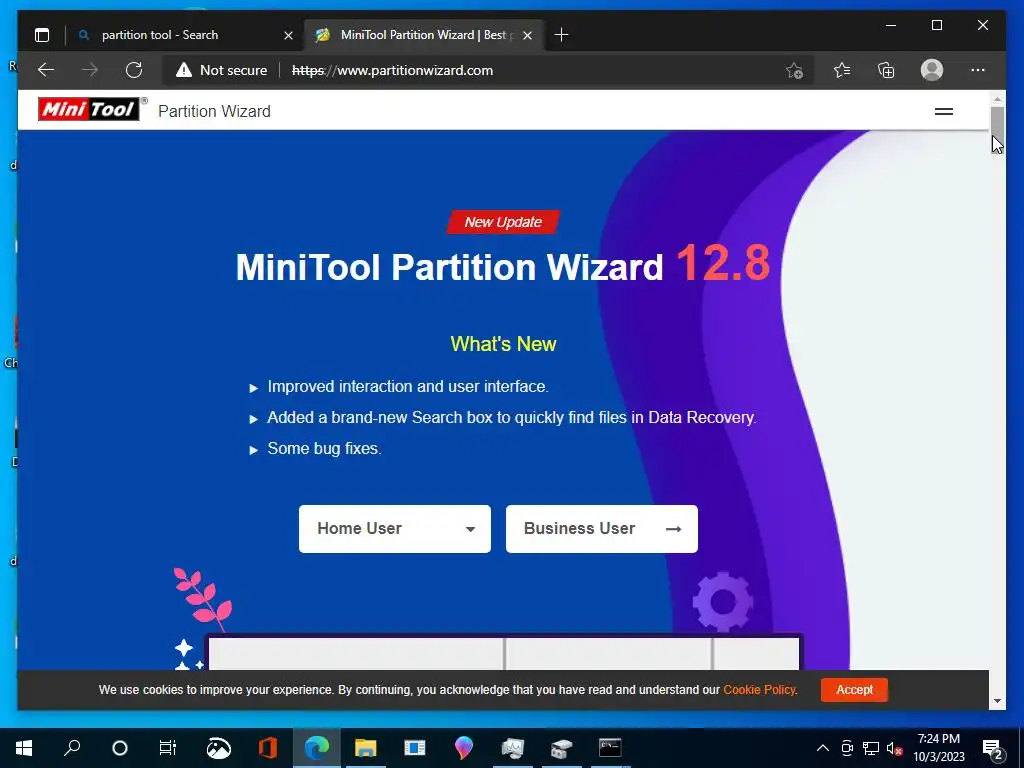
Task: Open the Photos-like app in the taskbar
Action: 219,748
